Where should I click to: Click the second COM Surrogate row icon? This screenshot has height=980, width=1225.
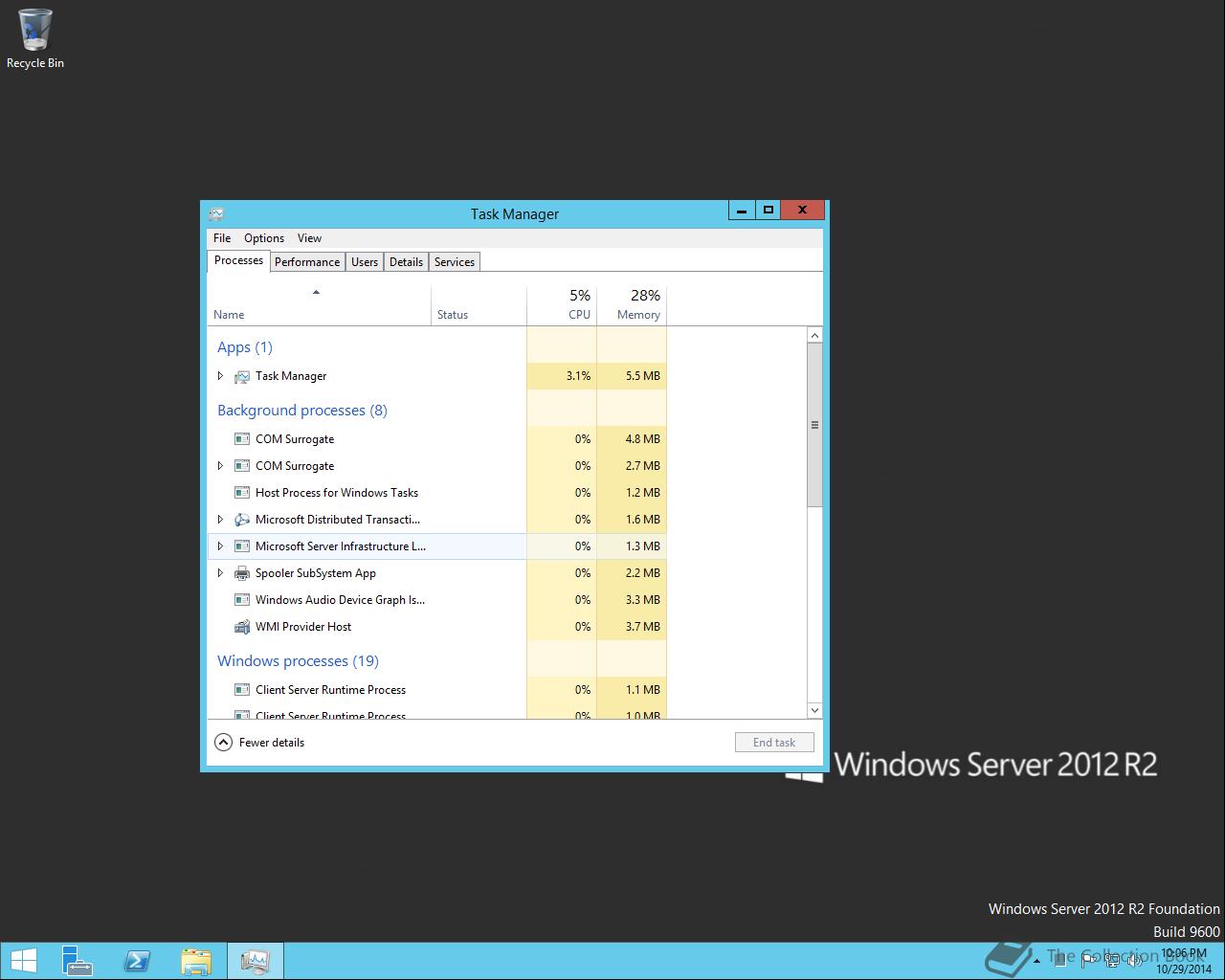pos(242,466)
